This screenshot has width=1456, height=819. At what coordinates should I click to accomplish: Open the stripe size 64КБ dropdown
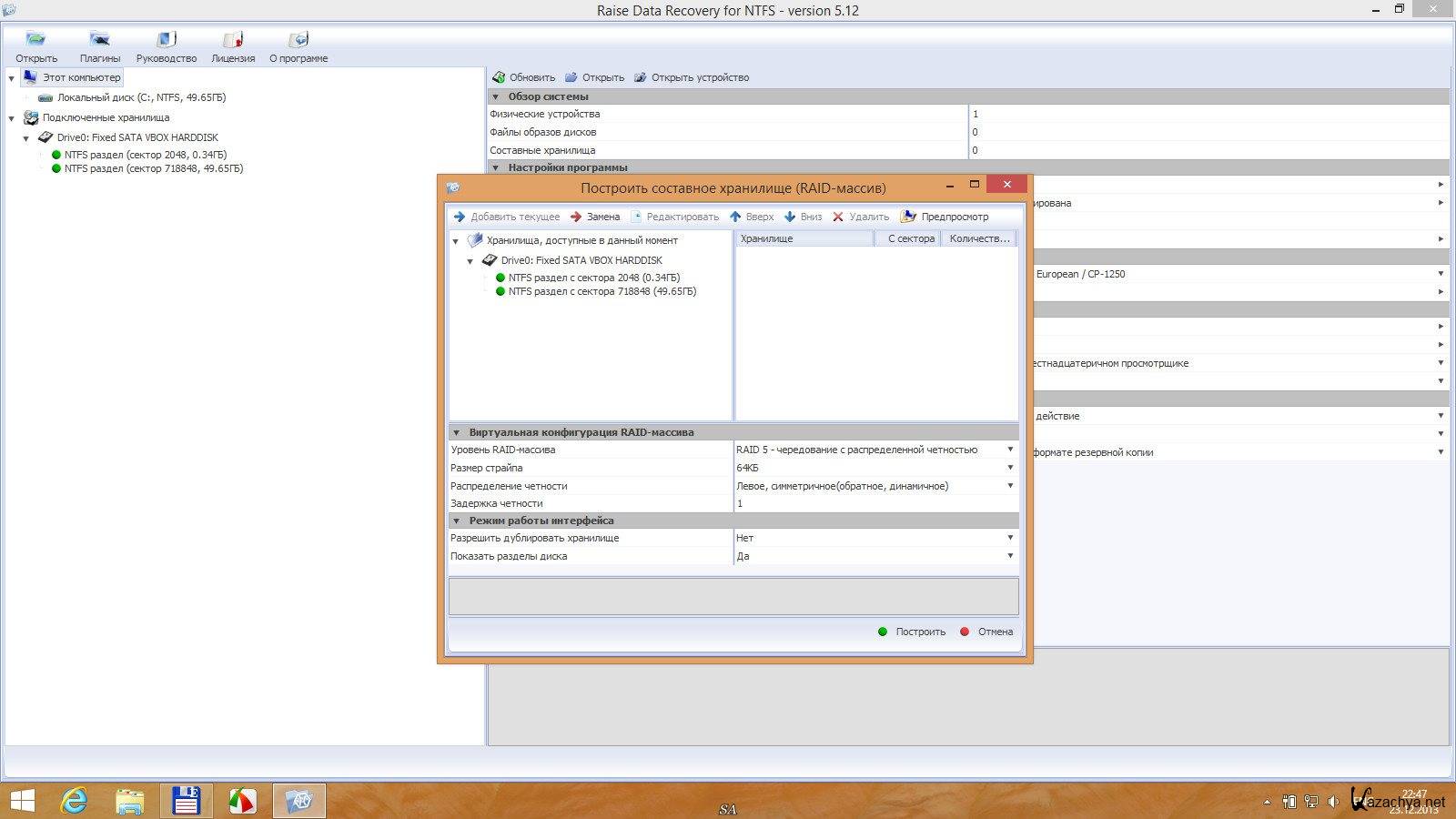(x=1009, y=468)
